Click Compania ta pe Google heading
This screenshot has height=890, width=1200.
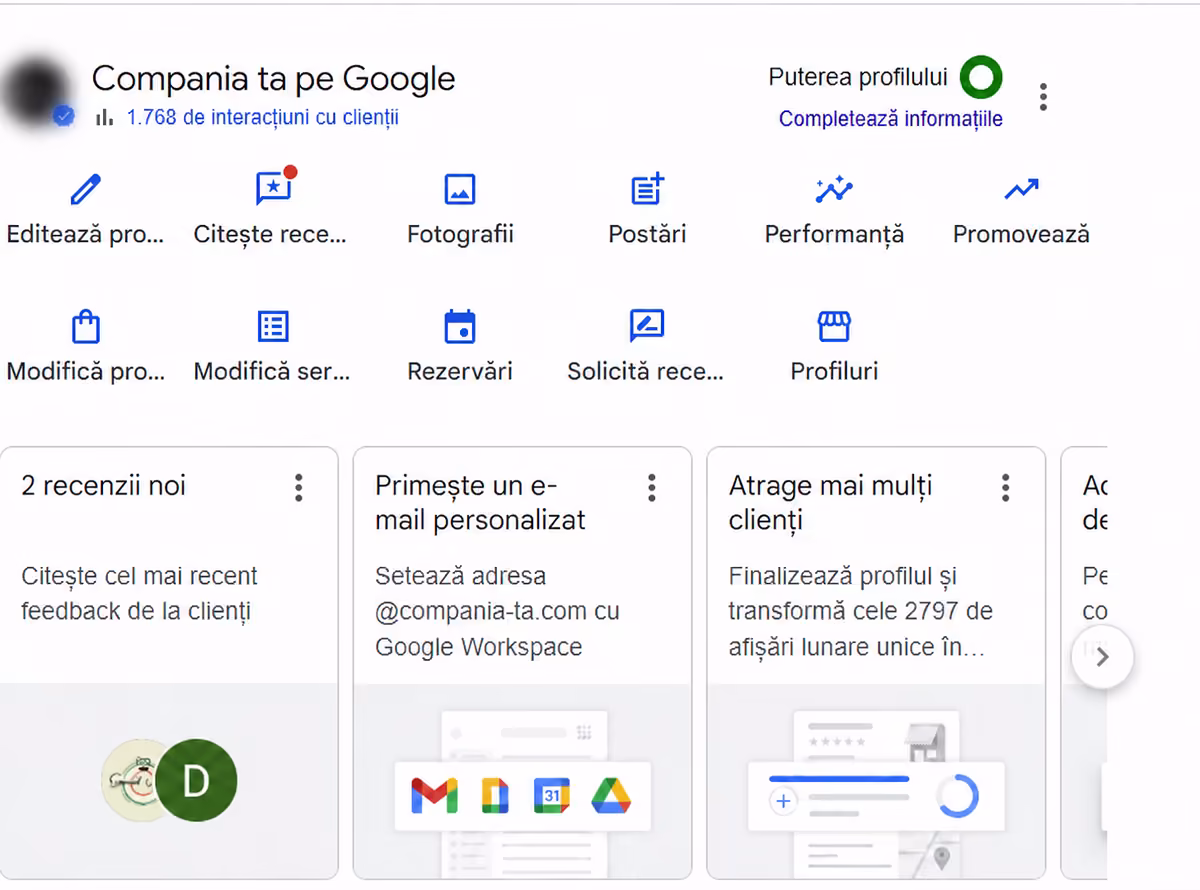tap(273, 78)
